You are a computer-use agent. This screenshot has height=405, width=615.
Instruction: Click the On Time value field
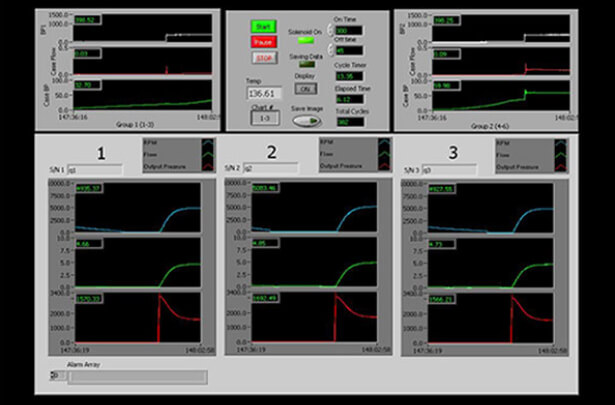pos(349,30)
